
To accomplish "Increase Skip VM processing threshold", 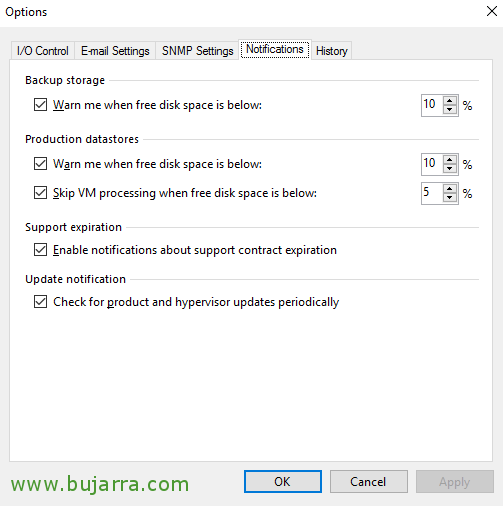I will (x=450, y=189).
